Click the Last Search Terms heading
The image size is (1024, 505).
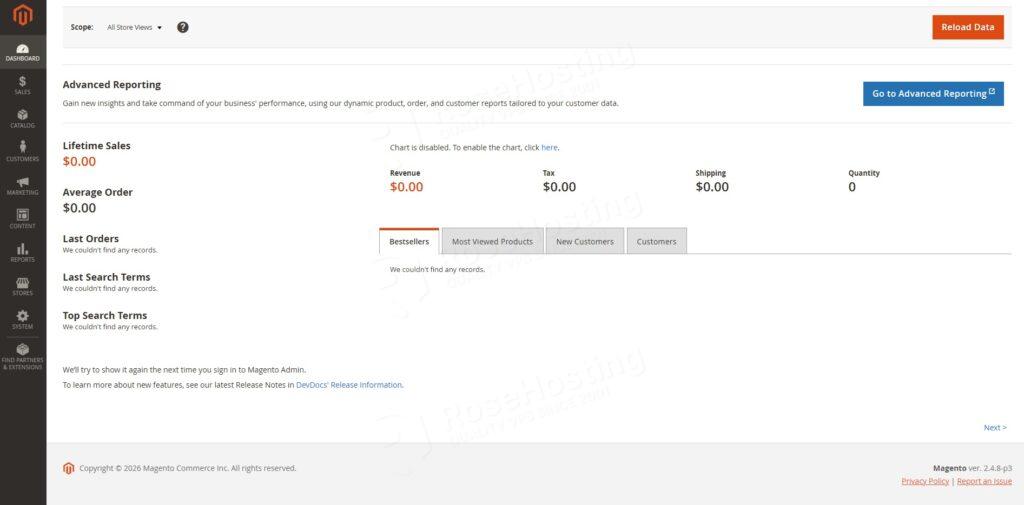[x=106, y=277]
